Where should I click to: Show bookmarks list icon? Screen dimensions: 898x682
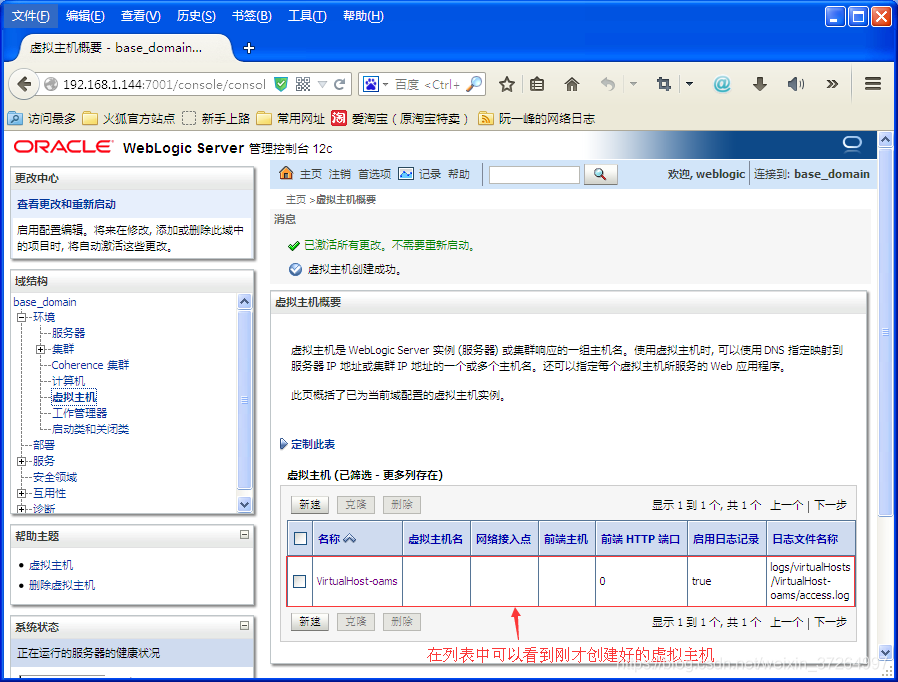537,85
